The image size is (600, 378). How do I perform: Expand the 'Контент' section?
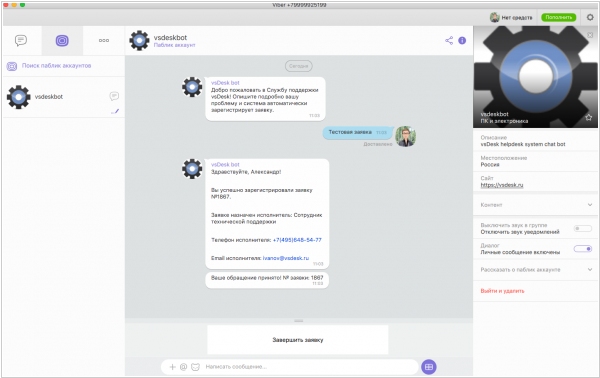coord(535,205)
